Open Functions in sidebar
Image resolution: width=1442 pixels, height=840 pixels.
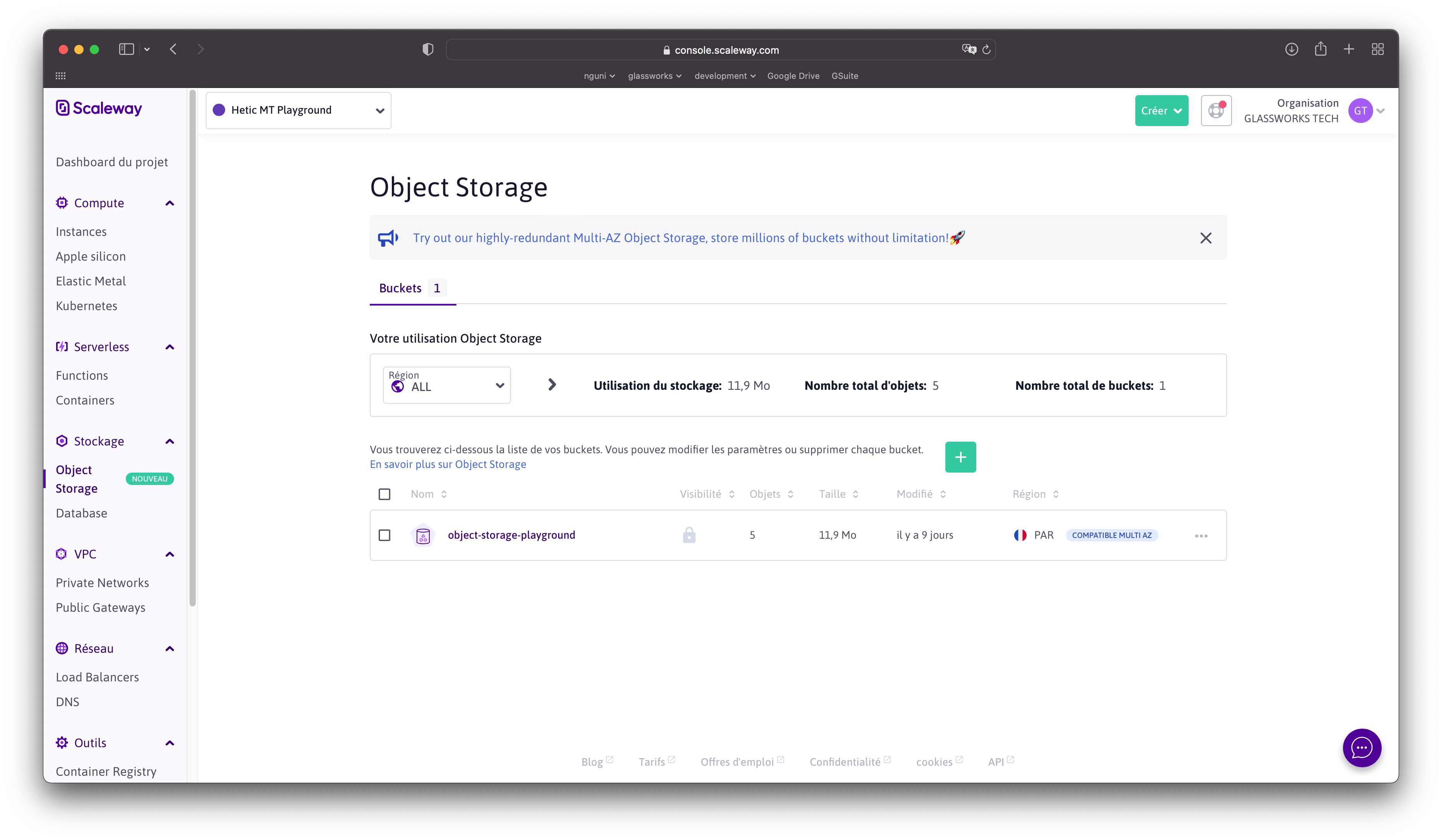(82, 376)
